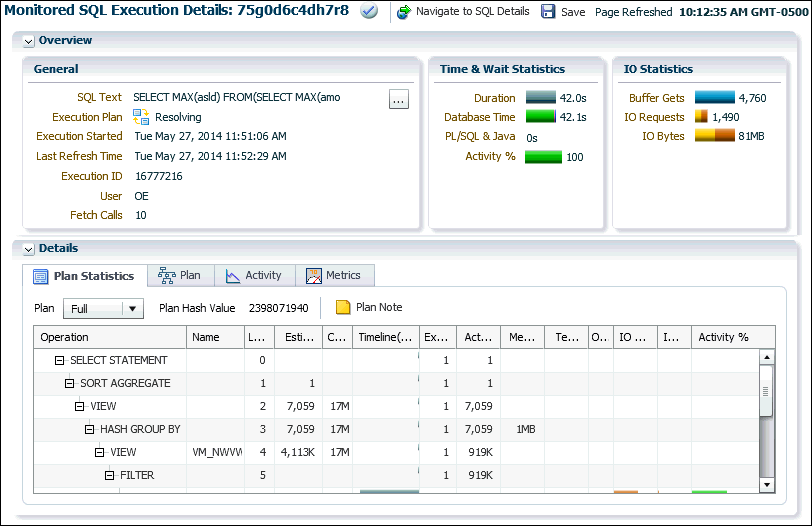
Task: Click the ellipsis button to show full SQL text
Action: point(398,99)
